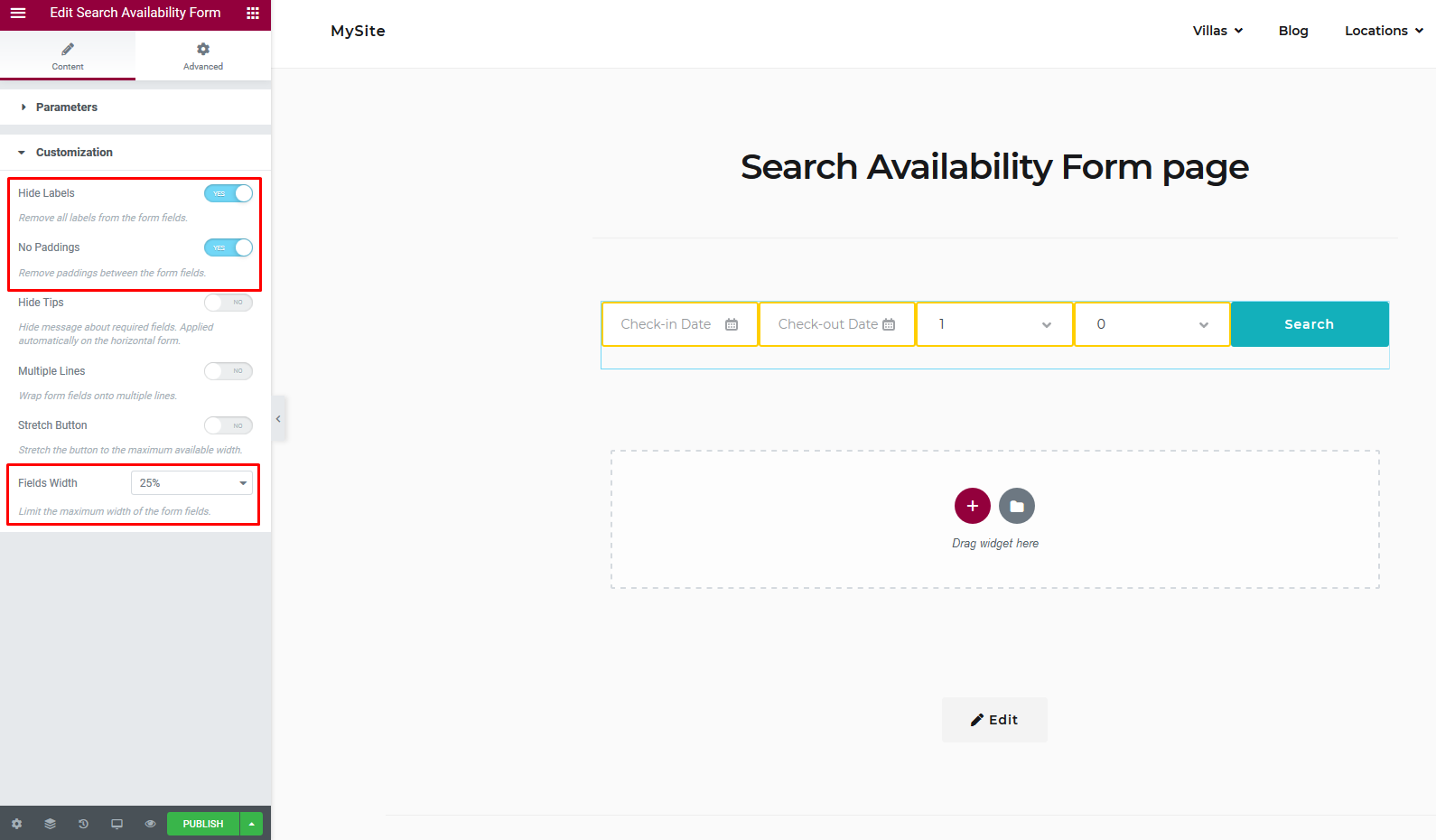Open the Villas navigation dropdown
The height and width of the screenshot is (840, 1436).
[1217, 31]
